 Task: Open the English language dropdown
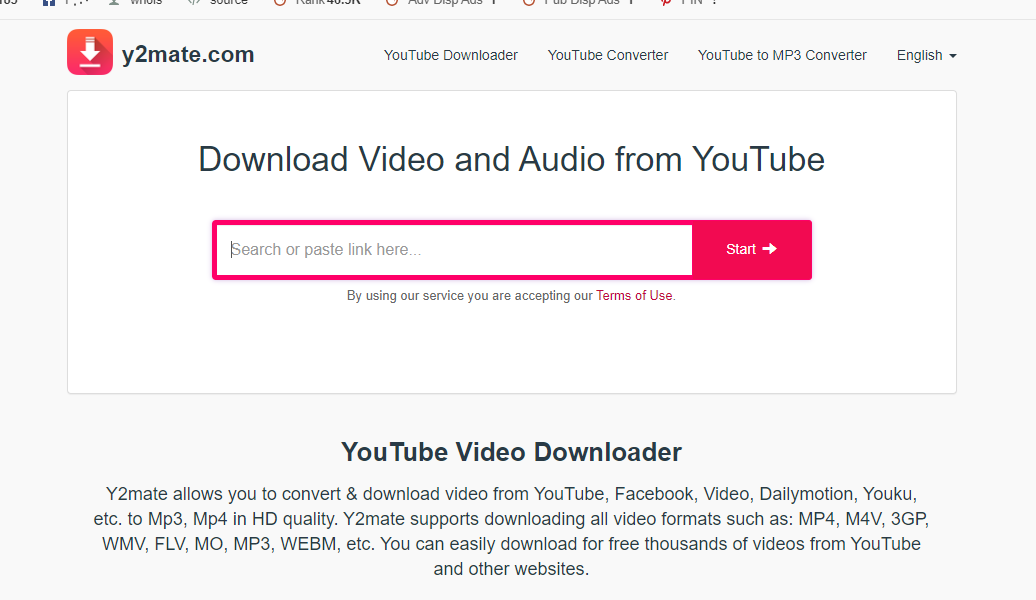tap(925, 55)
